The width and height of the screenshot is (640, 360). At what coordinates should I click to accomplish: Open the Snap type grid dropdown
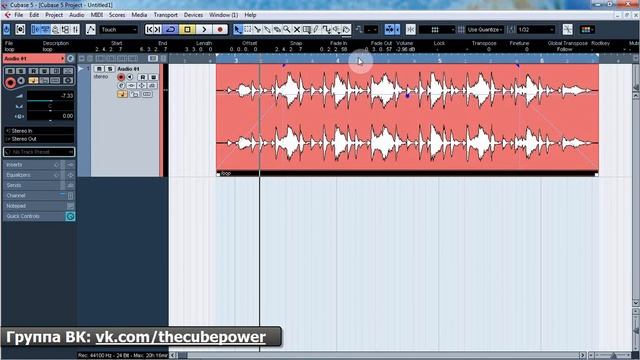437,29
